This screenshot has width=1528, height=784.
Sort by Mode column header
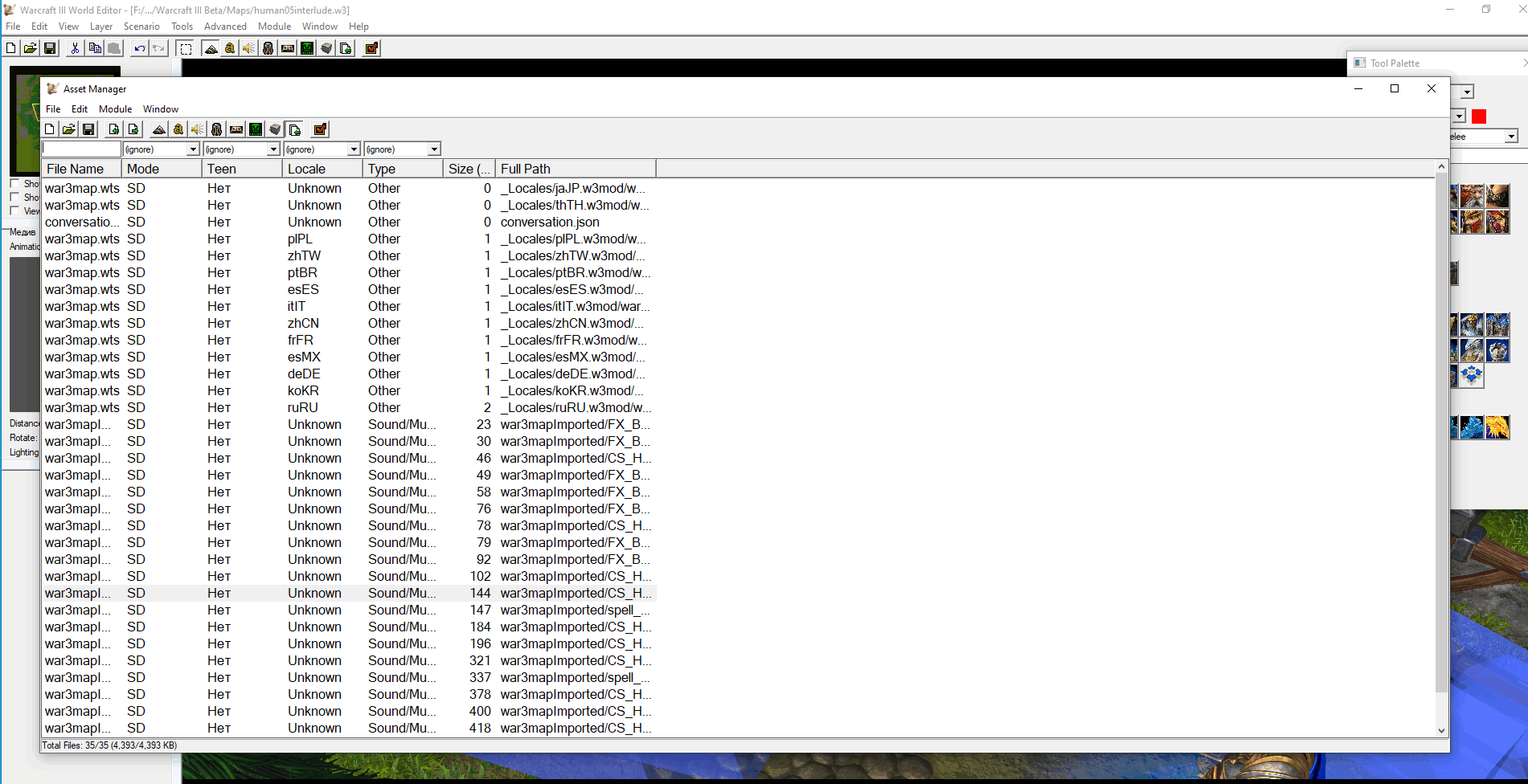162,169
